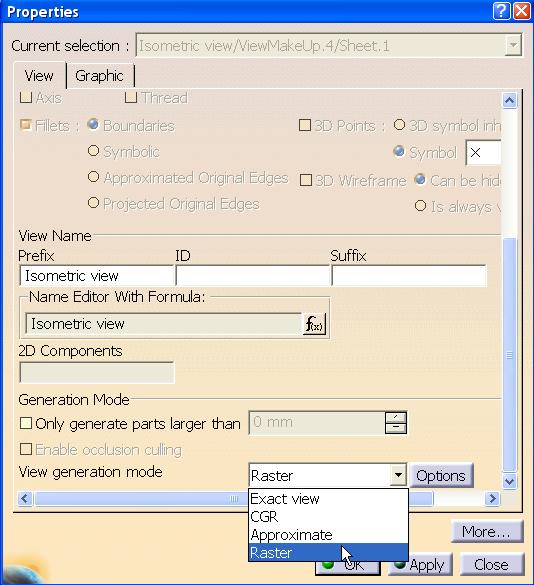
Task: Expand the View generation mode dropdown arrow
Action: (x=399, y=475)
